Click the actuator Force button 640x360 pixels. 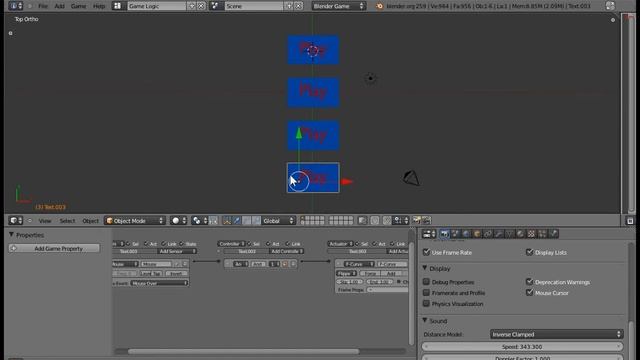370,273
